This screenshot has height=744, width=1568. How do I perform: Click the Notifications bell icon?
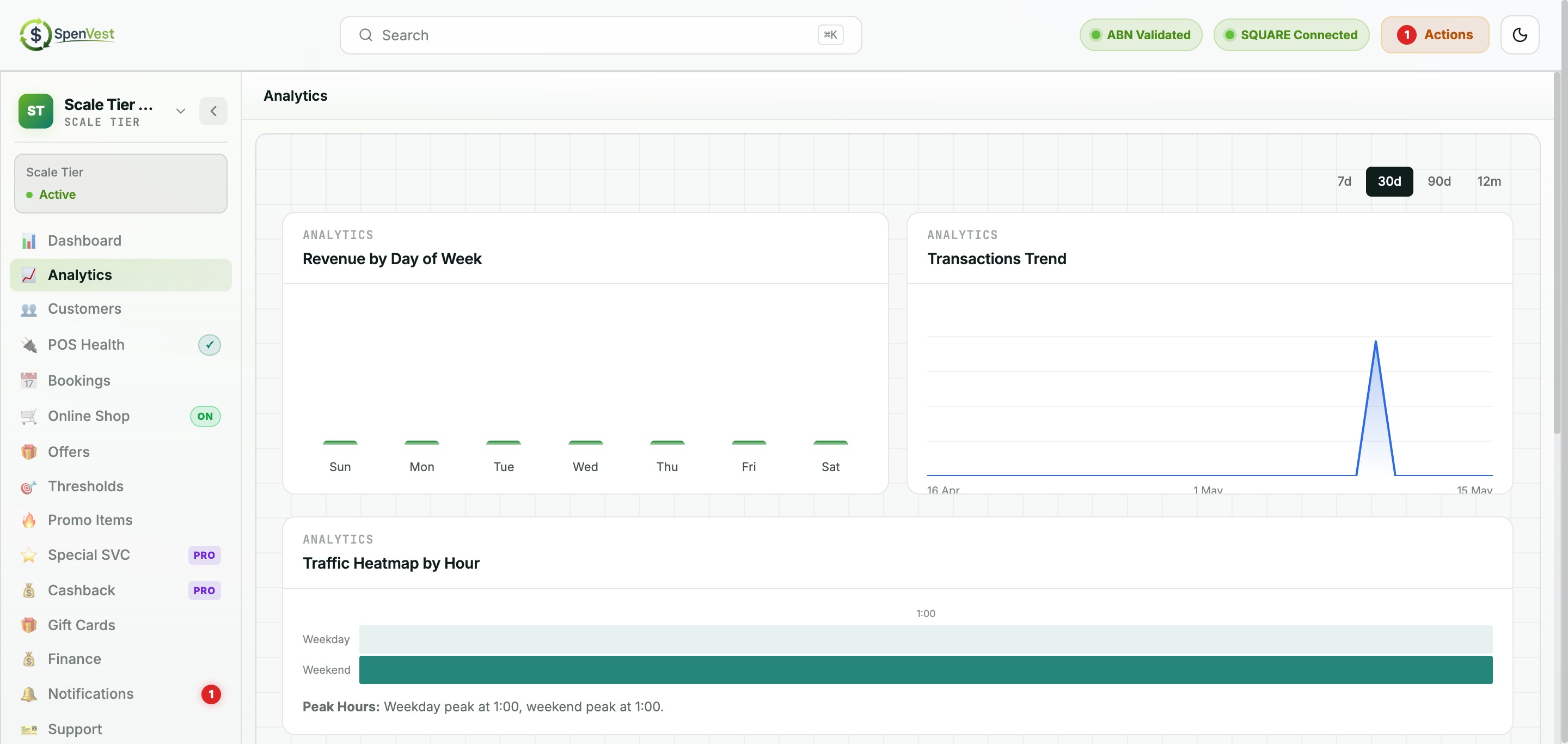29,694
